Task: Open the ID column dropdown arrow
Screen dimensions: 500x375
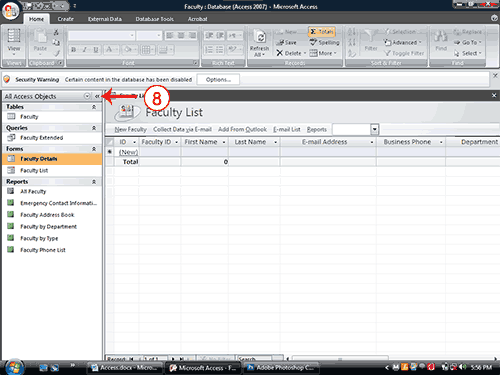Action: coord(134,142)
